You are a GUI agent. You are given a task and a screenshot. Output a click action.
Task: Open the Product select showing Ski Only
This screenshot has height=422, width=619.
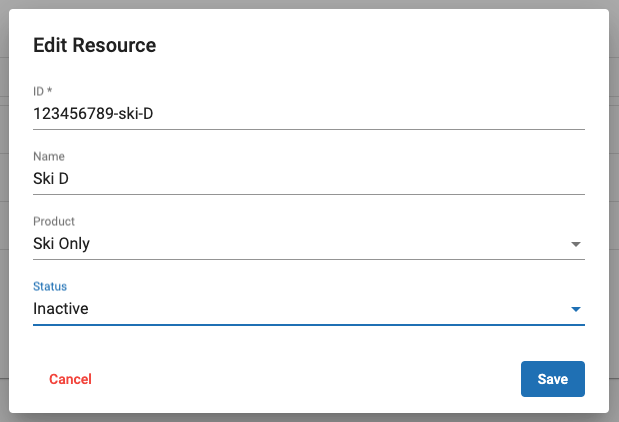click(x=300, y=244)
